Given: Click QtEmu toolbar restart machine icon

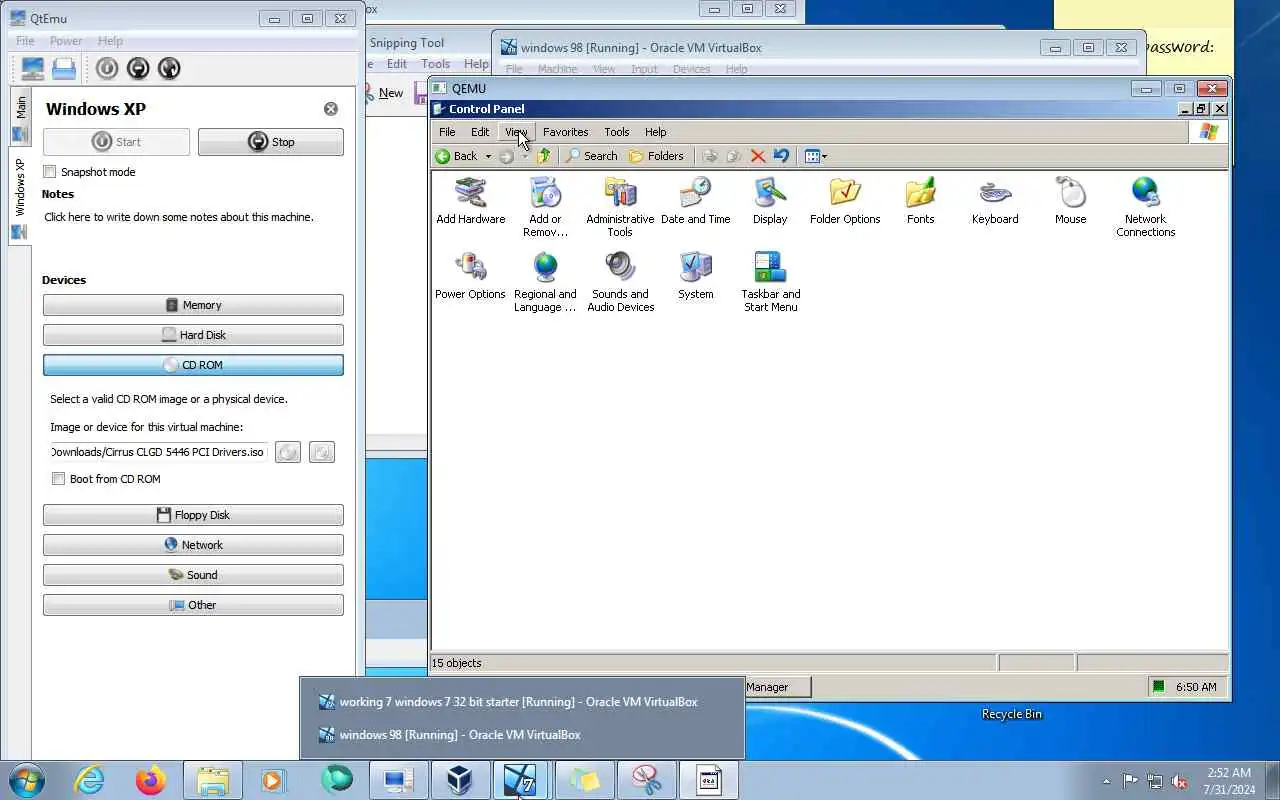Looking at the screenshot, I should point(169,68).
